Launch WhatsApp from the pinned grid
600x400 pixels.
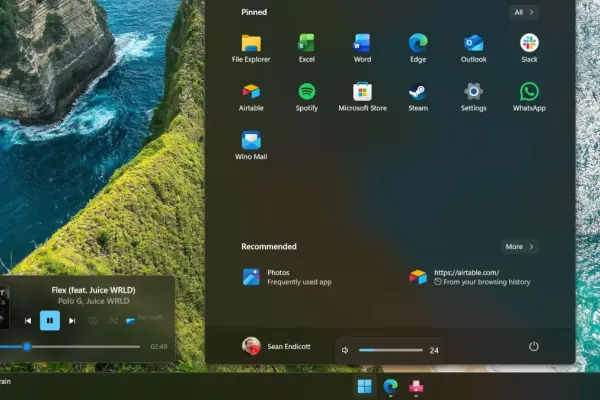pos(529,97)
